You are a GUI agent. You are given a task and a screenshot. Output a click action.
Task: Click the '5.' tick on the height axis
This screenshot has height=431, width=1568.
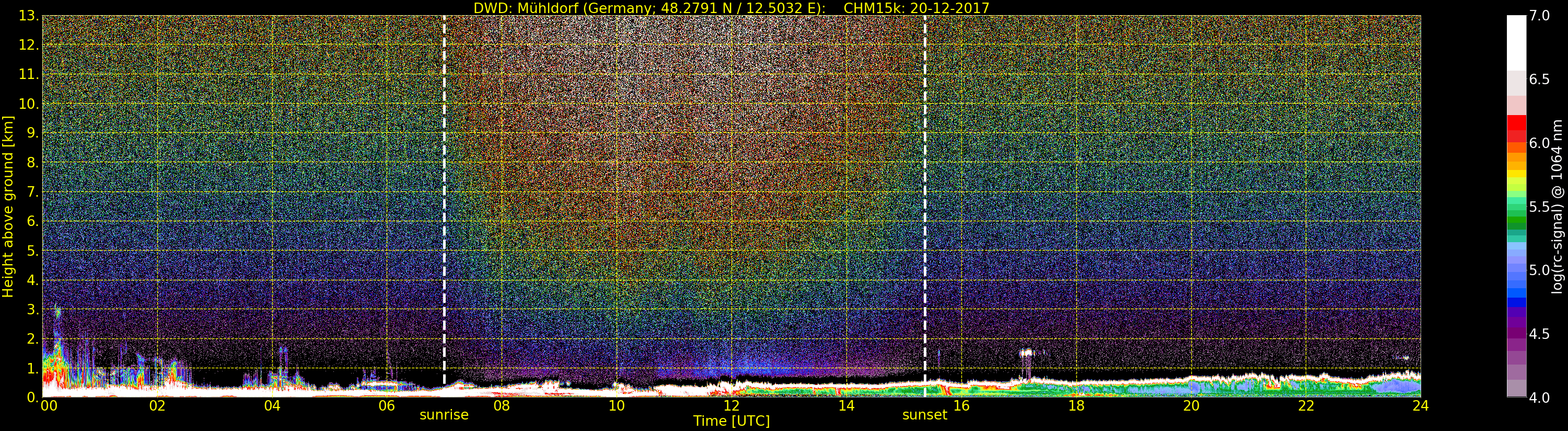point(33,251)
